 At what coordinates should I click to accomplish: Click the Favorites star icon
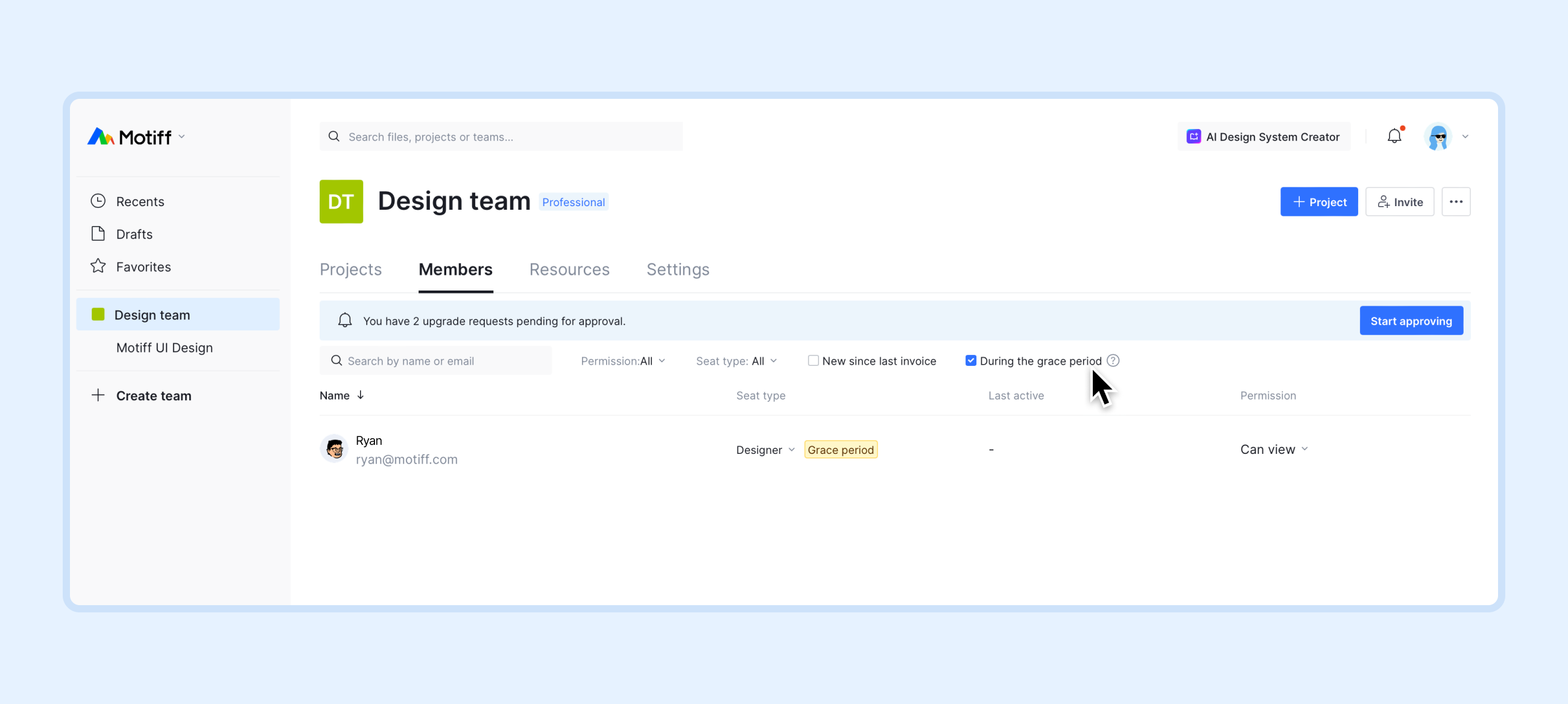pyautogui.click(x=98, y=266)
